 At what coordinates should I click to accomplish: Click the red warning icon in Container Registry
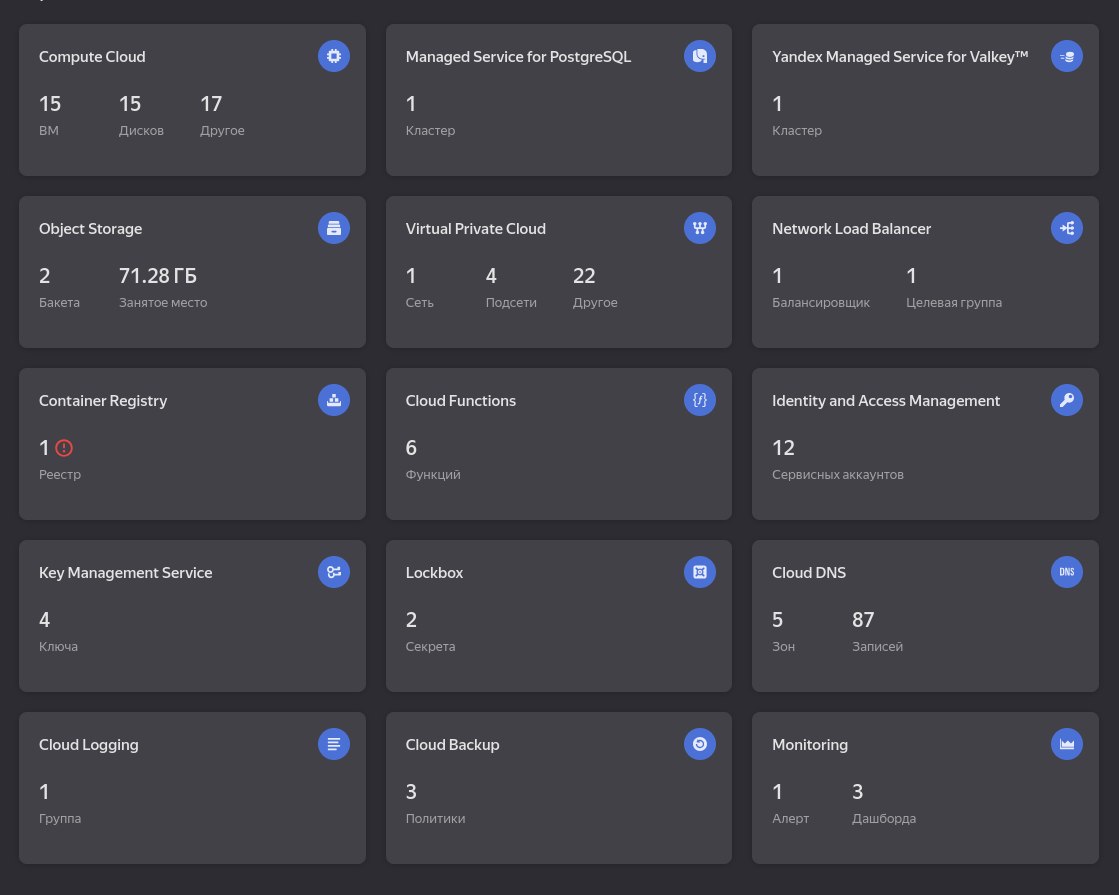pyautogui.click(x=64, y=448)
